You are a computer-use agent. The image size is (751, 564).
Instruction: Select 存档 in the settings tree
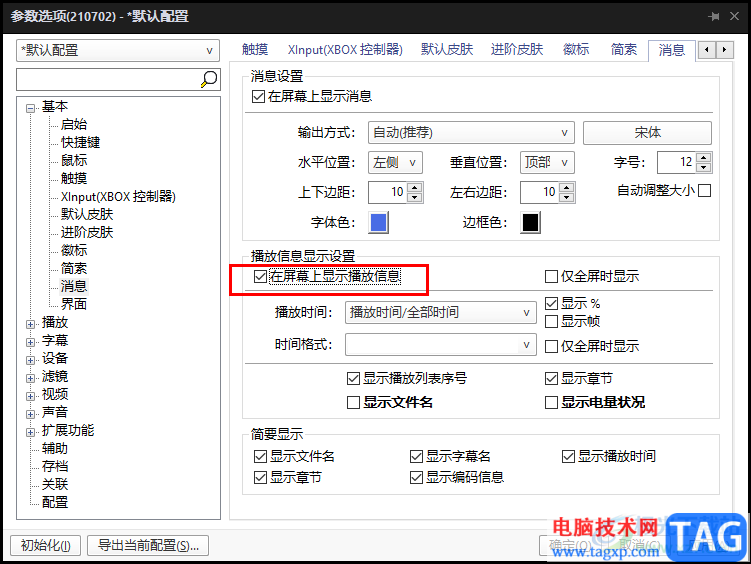(x=55, y=466)
